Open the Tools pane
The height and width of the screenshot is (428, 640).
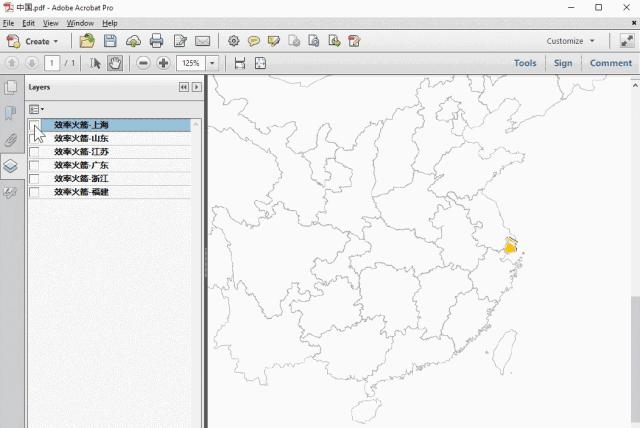click(525, 63)
